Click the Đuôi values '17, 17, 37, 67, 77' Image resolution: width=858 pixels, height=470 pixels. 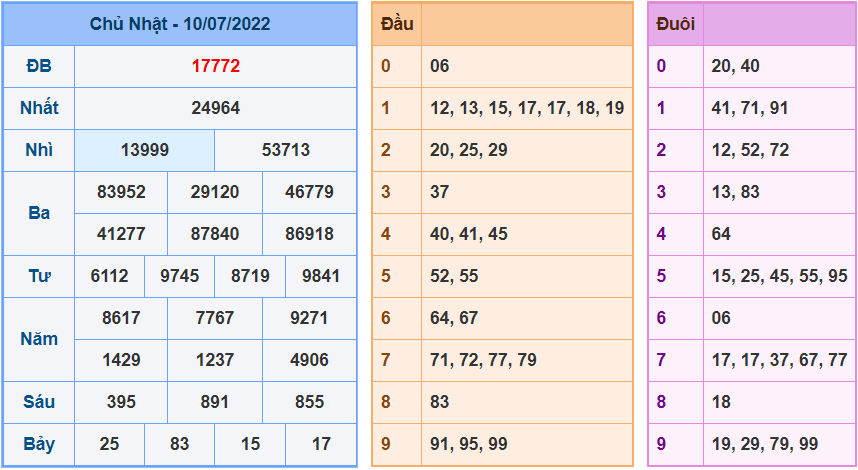click(x=779, y=360)
